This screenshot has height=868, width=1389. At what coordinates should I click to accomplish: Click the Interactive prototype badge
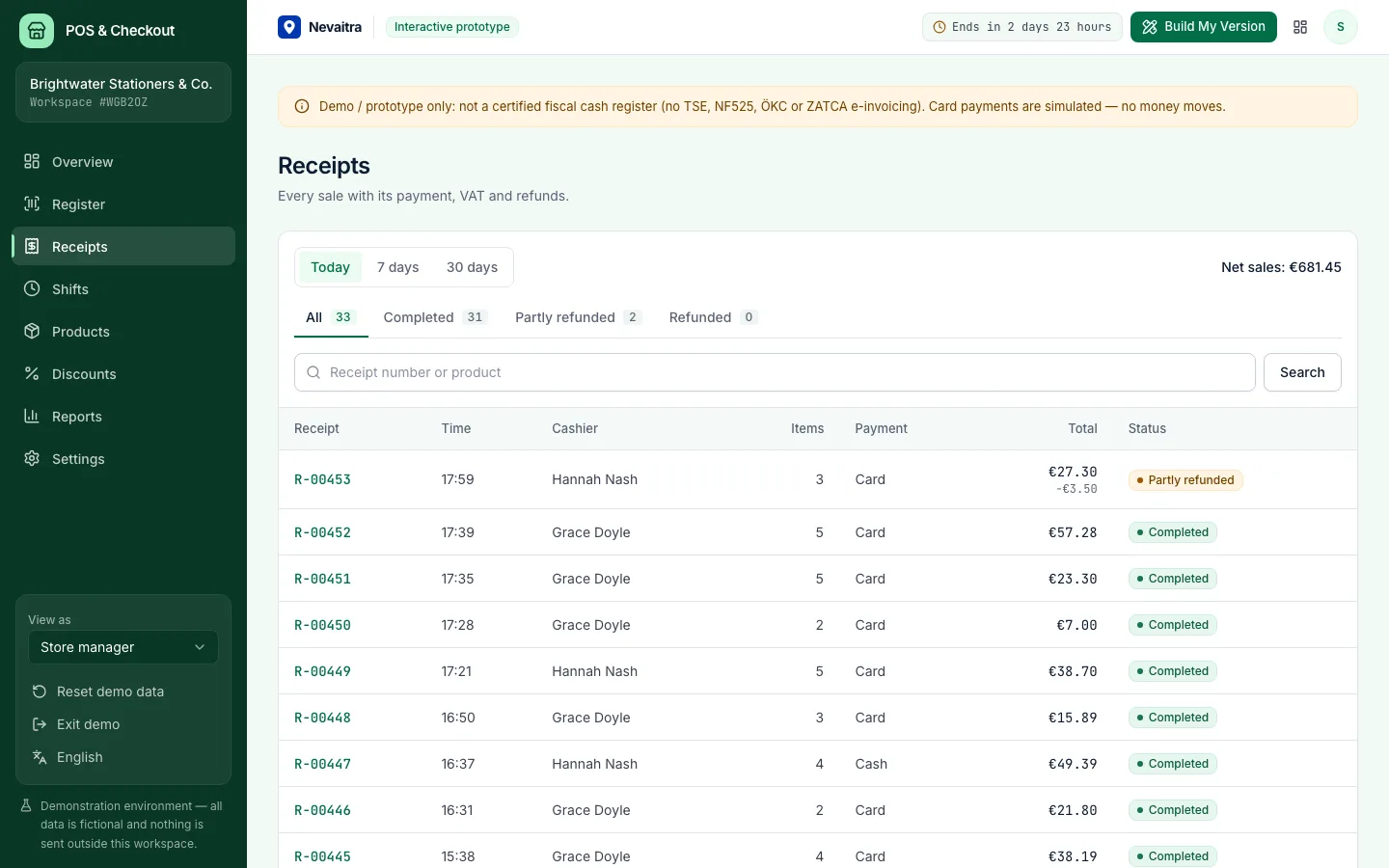[x=452, y=27]
